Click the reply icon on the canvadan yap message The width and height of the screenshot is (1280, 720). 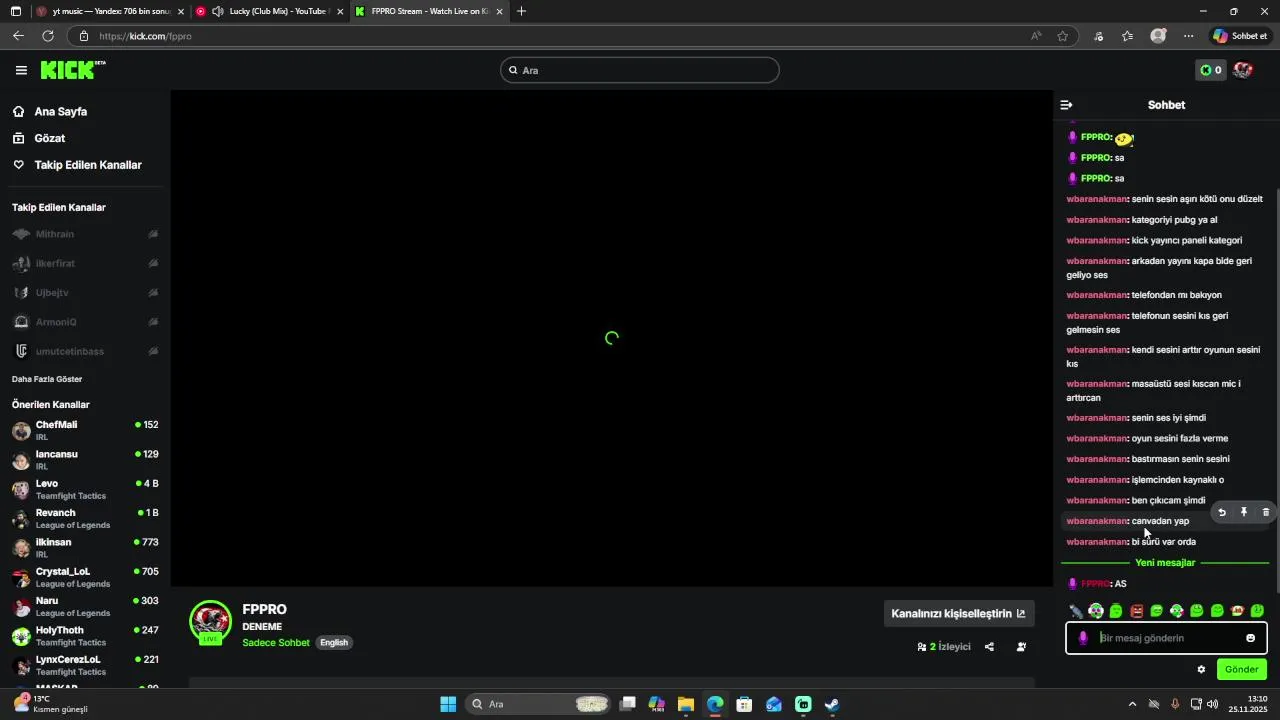[x=1222, y=512]
